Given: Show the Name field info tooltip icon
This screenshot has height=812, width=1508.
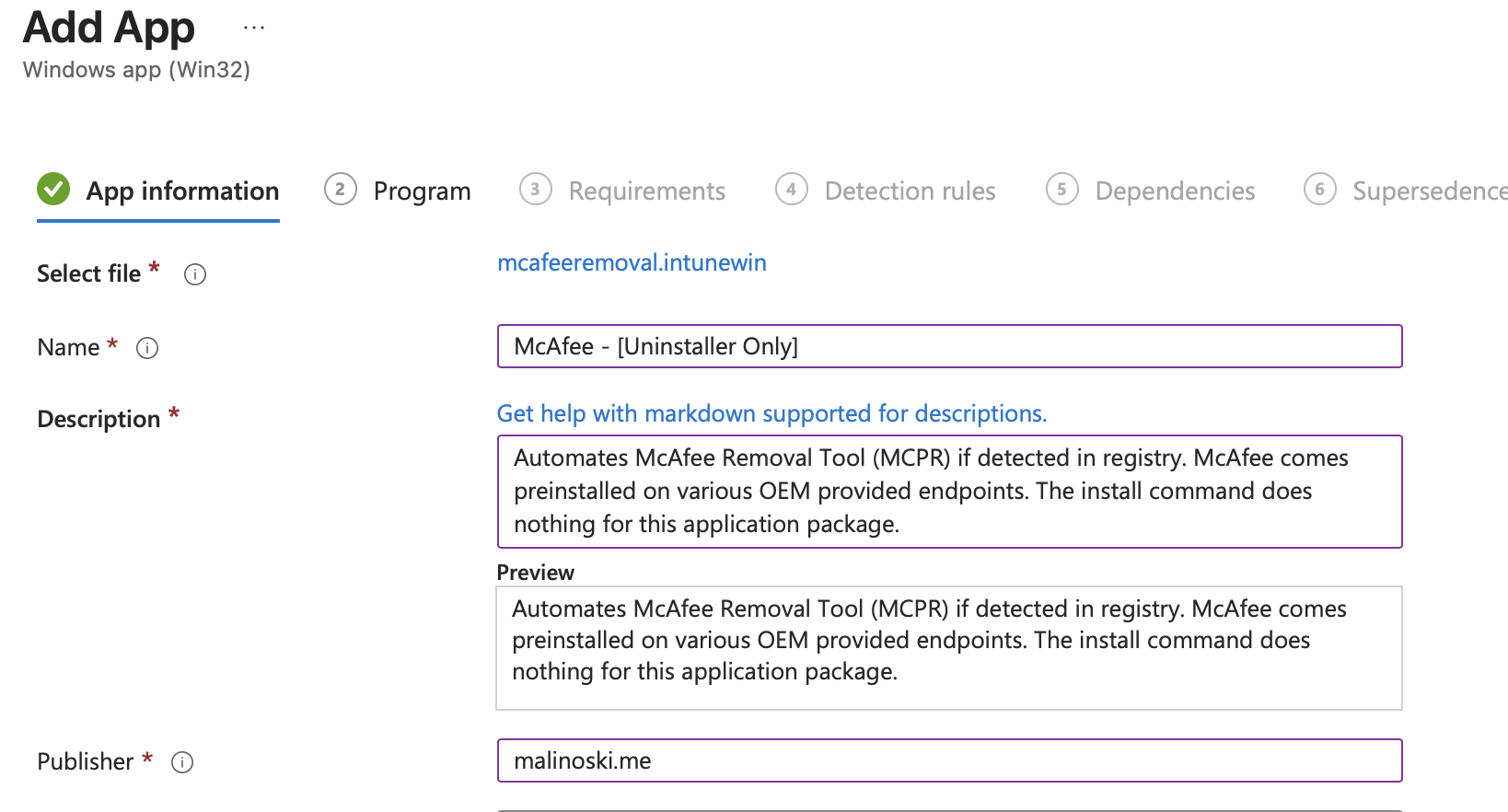Looking at the screenshot, I should pyautogui.click(x=147, y=348).
